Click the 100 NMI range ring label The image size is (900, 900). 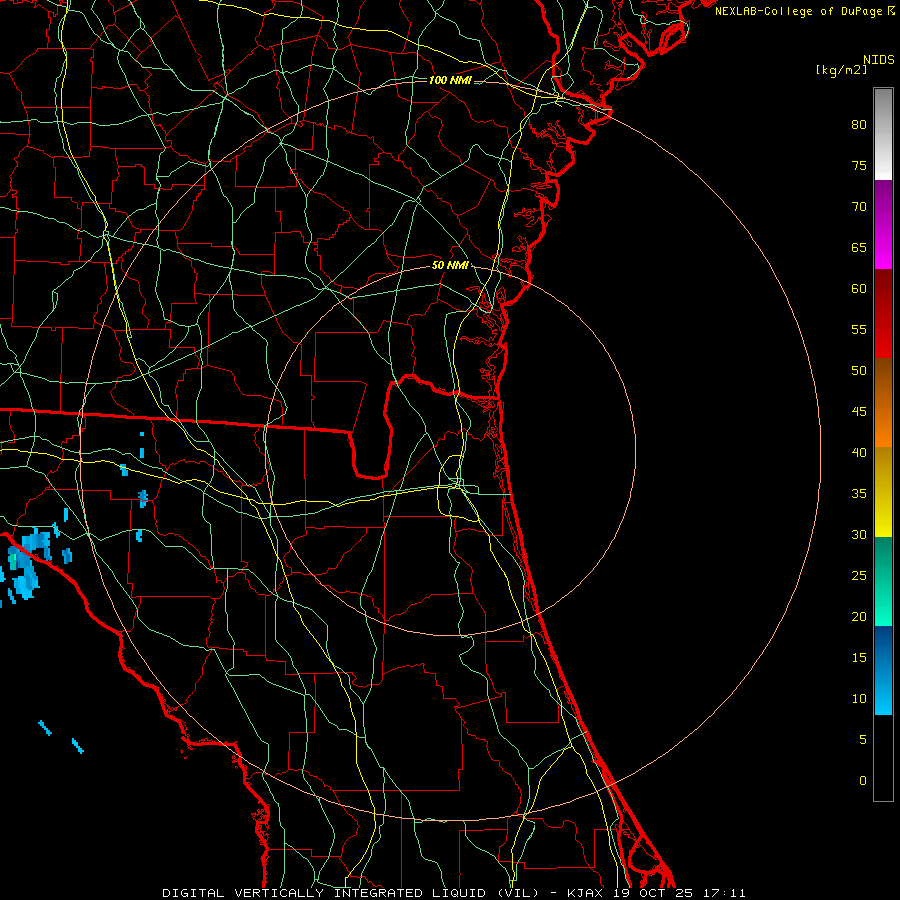(450, 80)
